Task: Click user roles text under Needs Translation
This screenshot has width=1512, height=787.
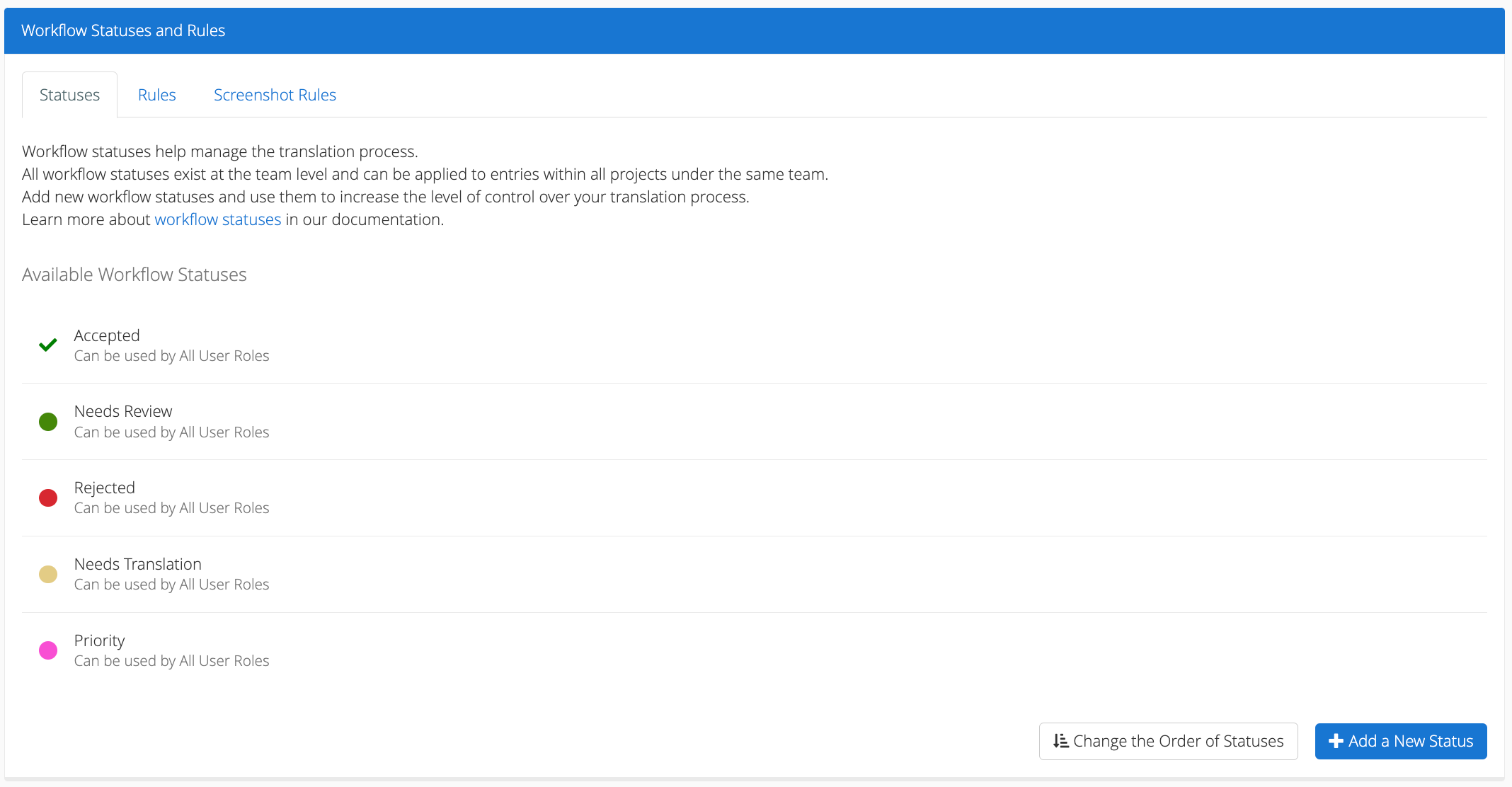Action: pos(172,585)
